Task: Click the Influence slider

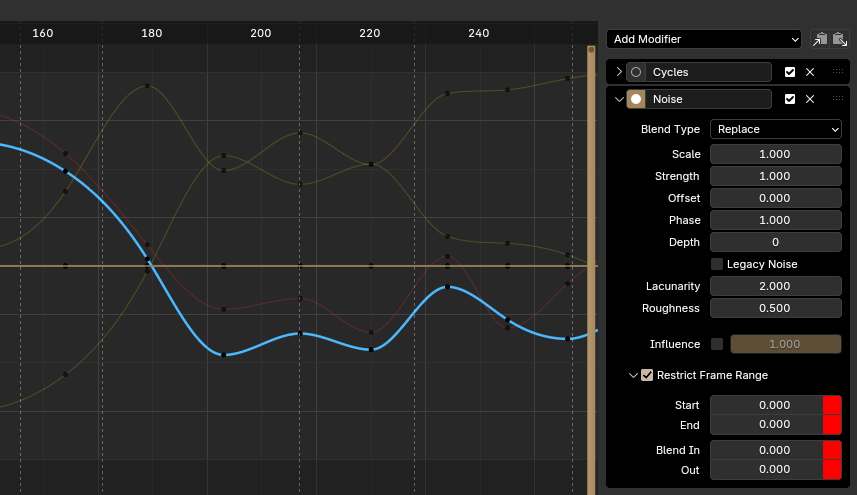Action: 785,344
